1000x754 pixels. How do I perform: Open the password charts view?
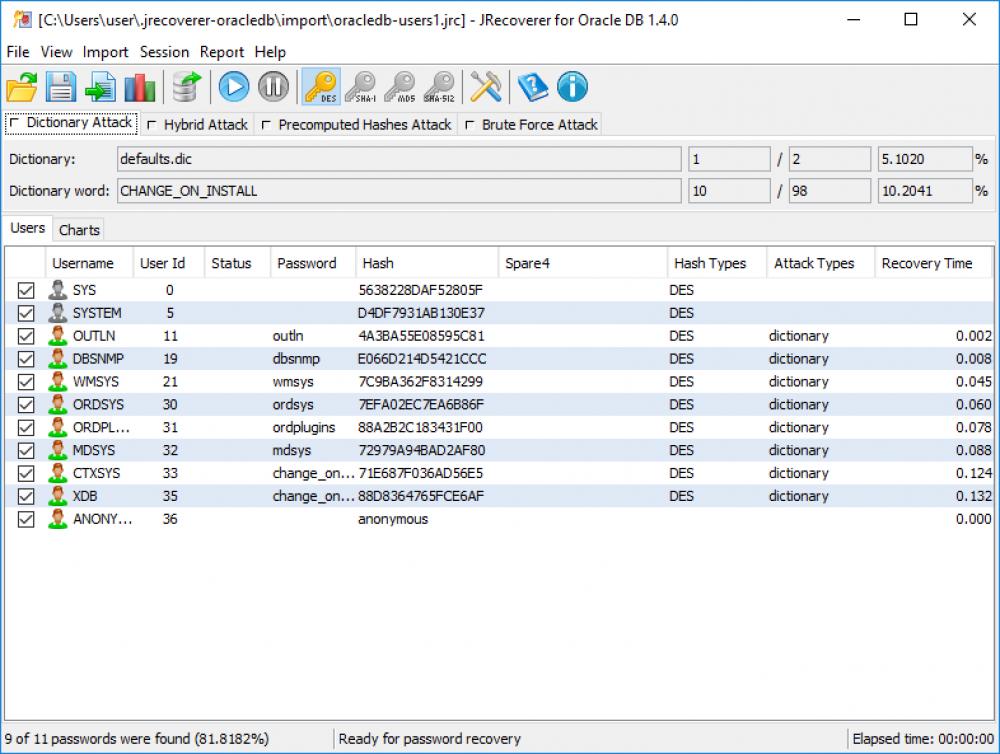[x=140, y=87]
